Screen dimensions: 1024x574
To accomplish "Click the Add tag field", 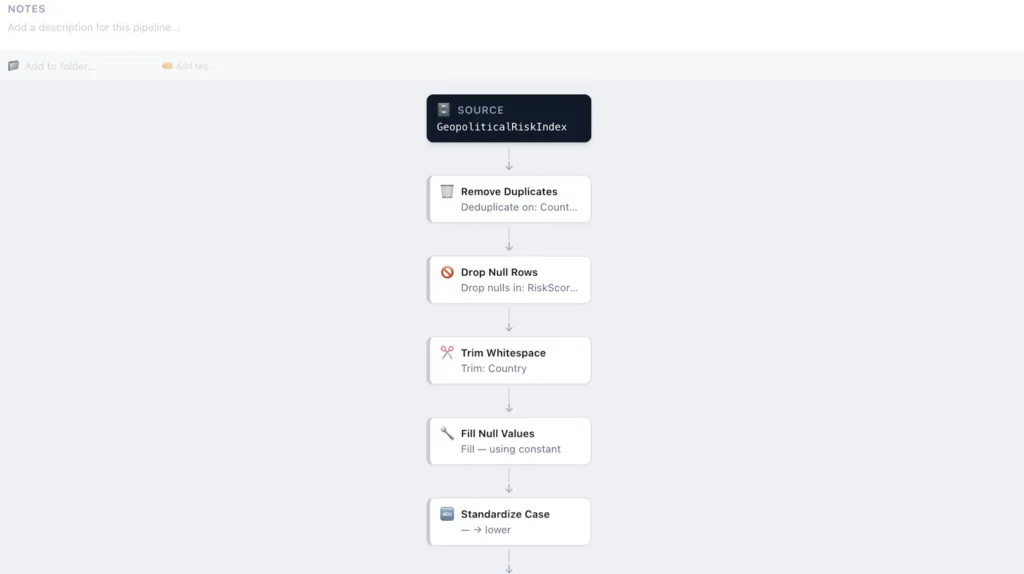I will tap(196, 66).
